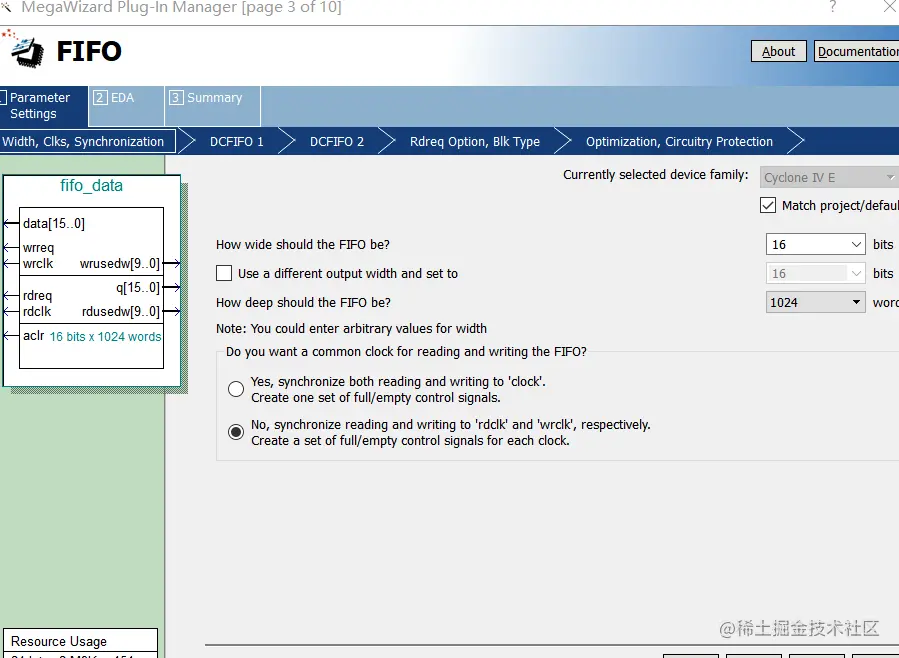
Task: Go to Optimization, Circuitry Protection step
Action: pyautogui.click(x=679, y=142)
